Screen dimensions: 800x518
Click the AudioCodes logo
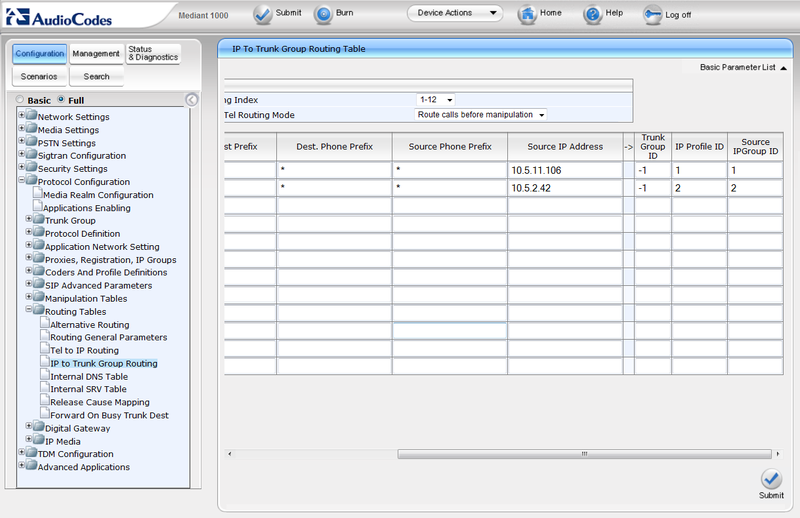72,15
